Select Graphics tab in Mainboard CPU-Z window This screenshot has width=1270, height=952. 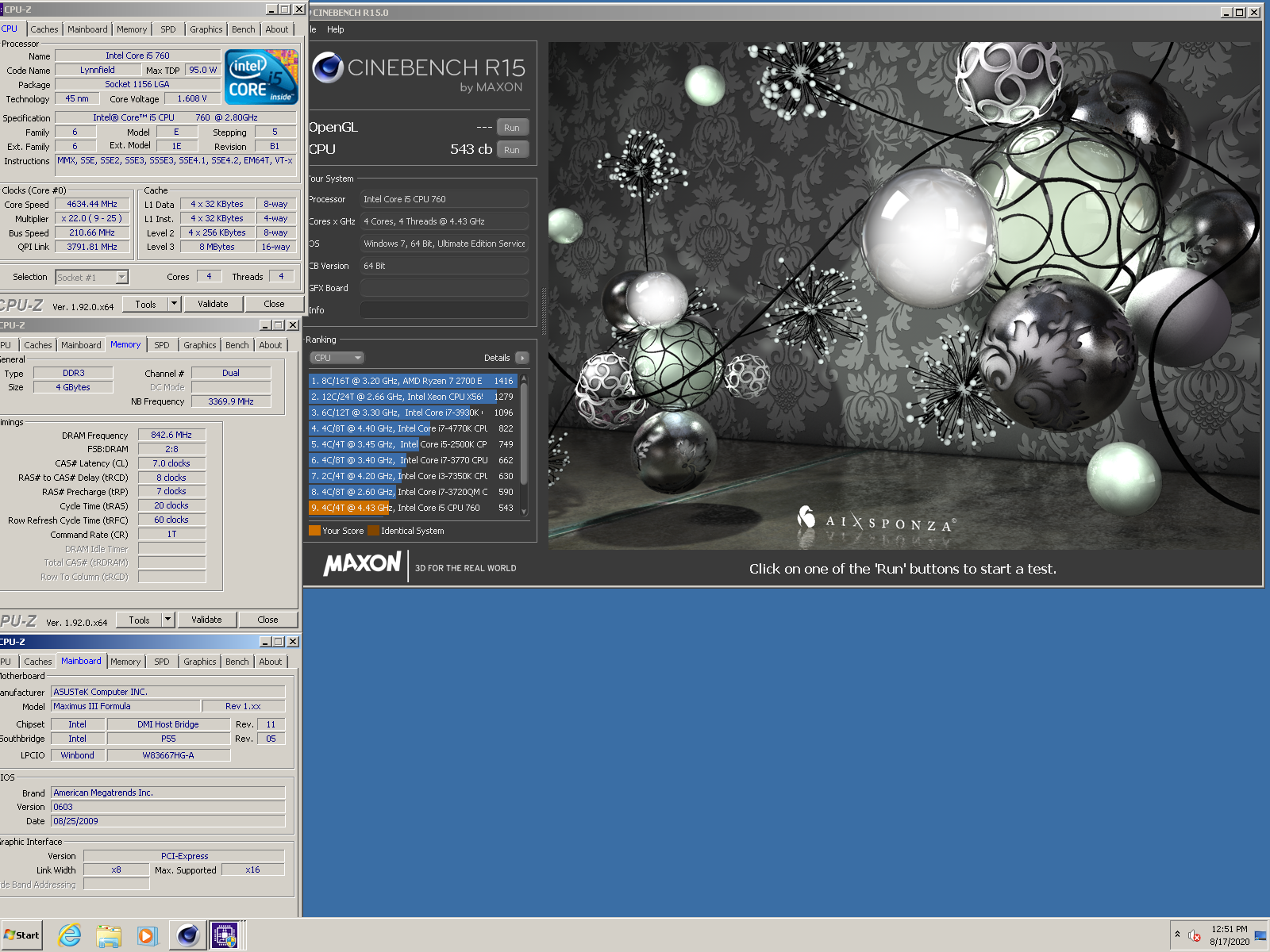click(x=200, y=662)
